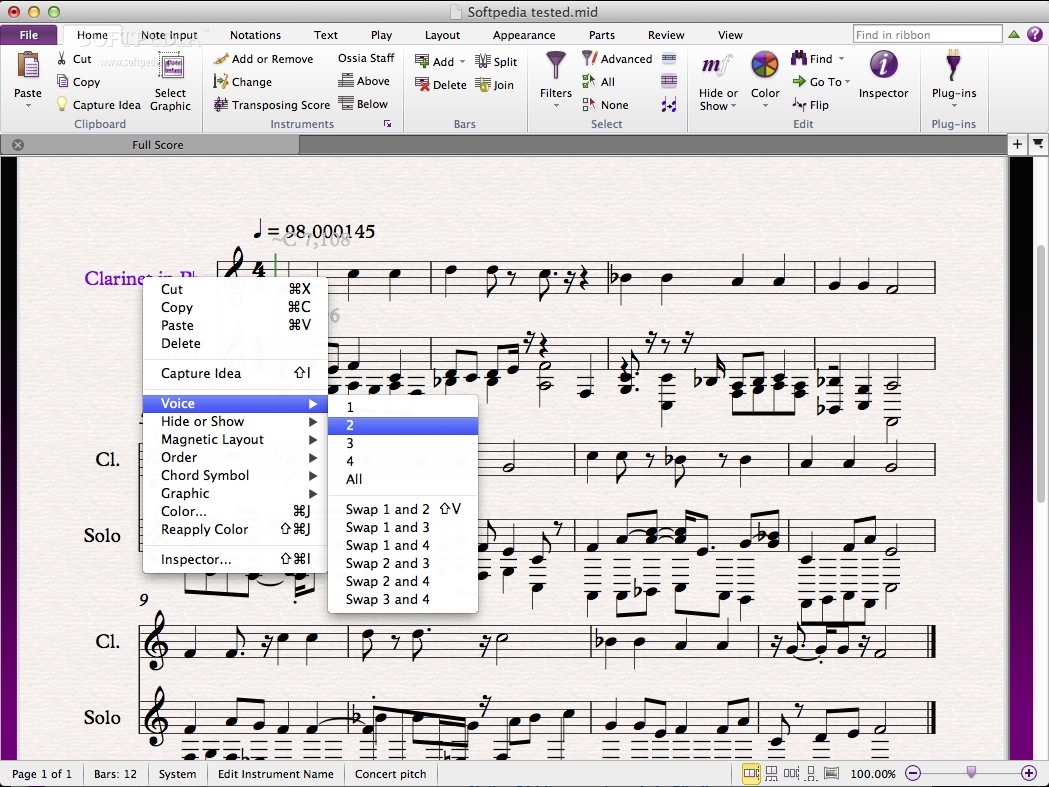This screenshot has width=1049, height=787.
Task: Choose Swap 1 and 2 from Voice submenu
Action: click(x=388, y=509)
